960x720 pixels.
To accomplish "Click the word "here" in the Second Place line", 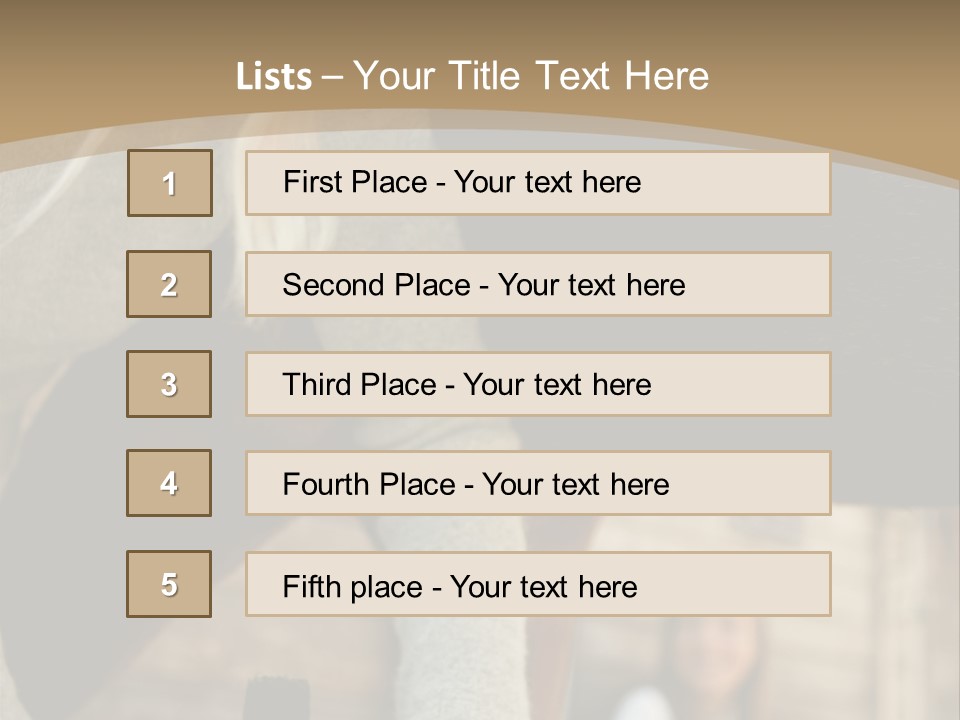I will 655,285.
